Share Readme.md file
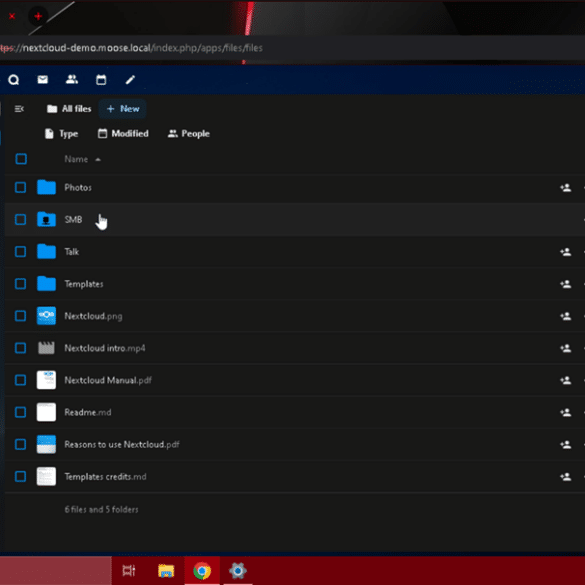 (x=566, y=412)
